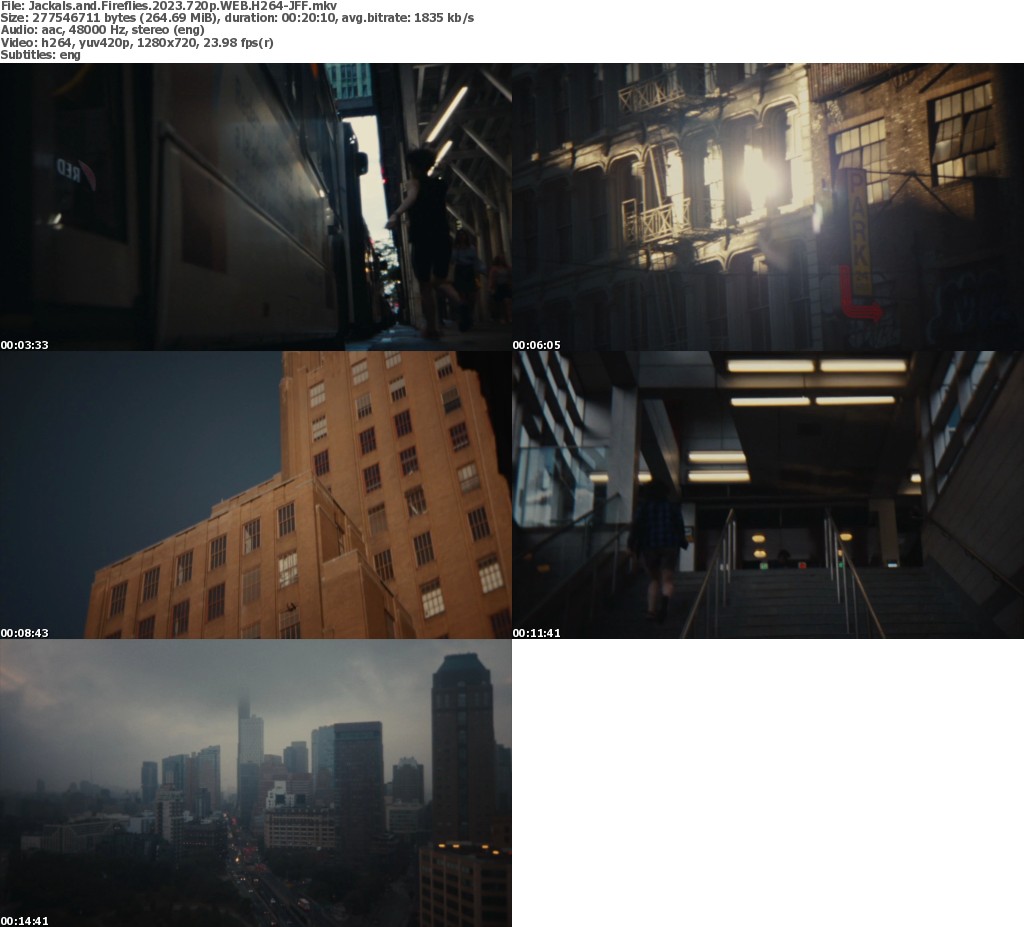The image size is (1024, 927).
Task: Click the 00:03:33 timestamp label
Action: [25, 345]
